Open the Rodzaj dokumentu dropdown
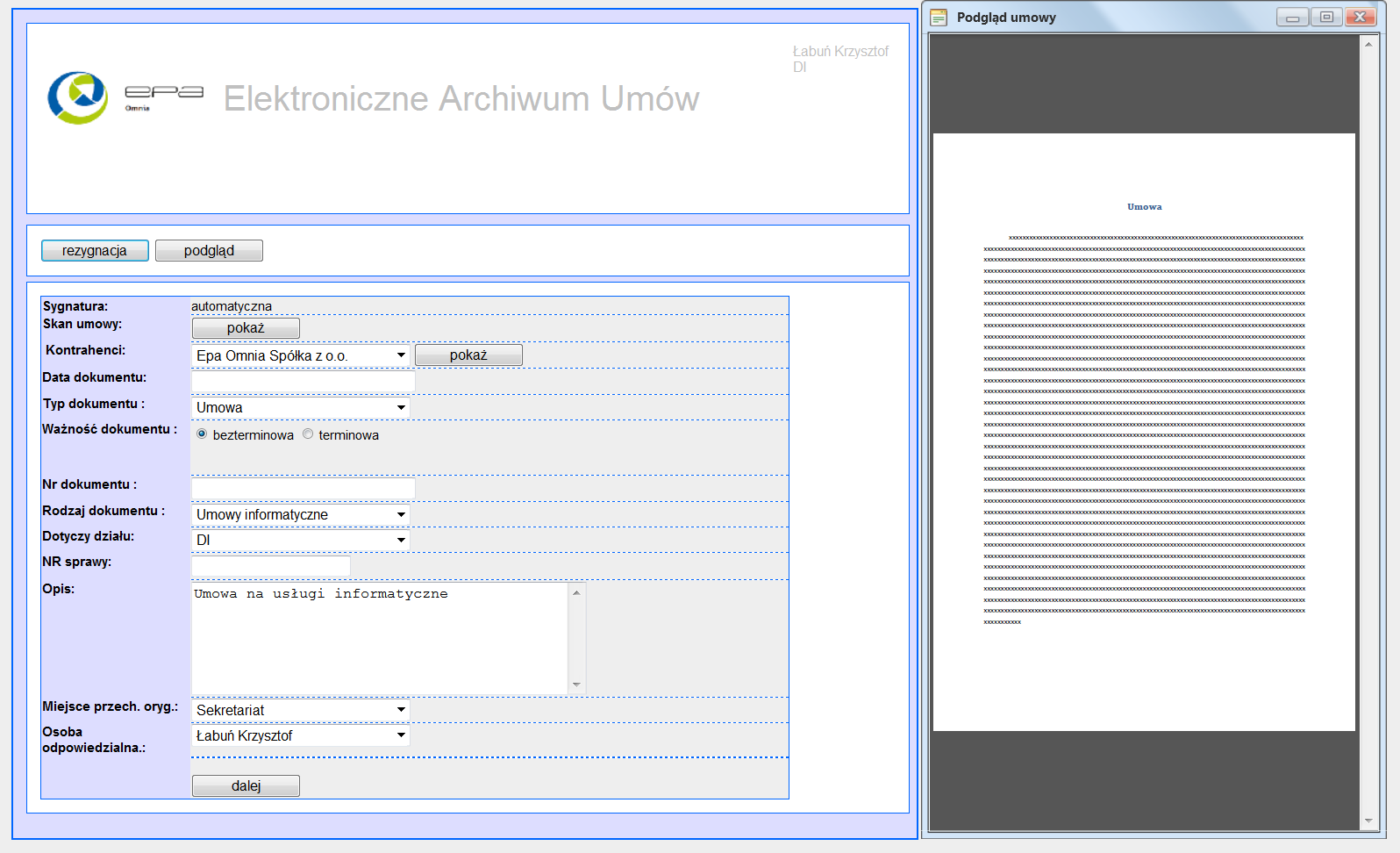This screenshot has width=1400, height=853. [301, 514]
